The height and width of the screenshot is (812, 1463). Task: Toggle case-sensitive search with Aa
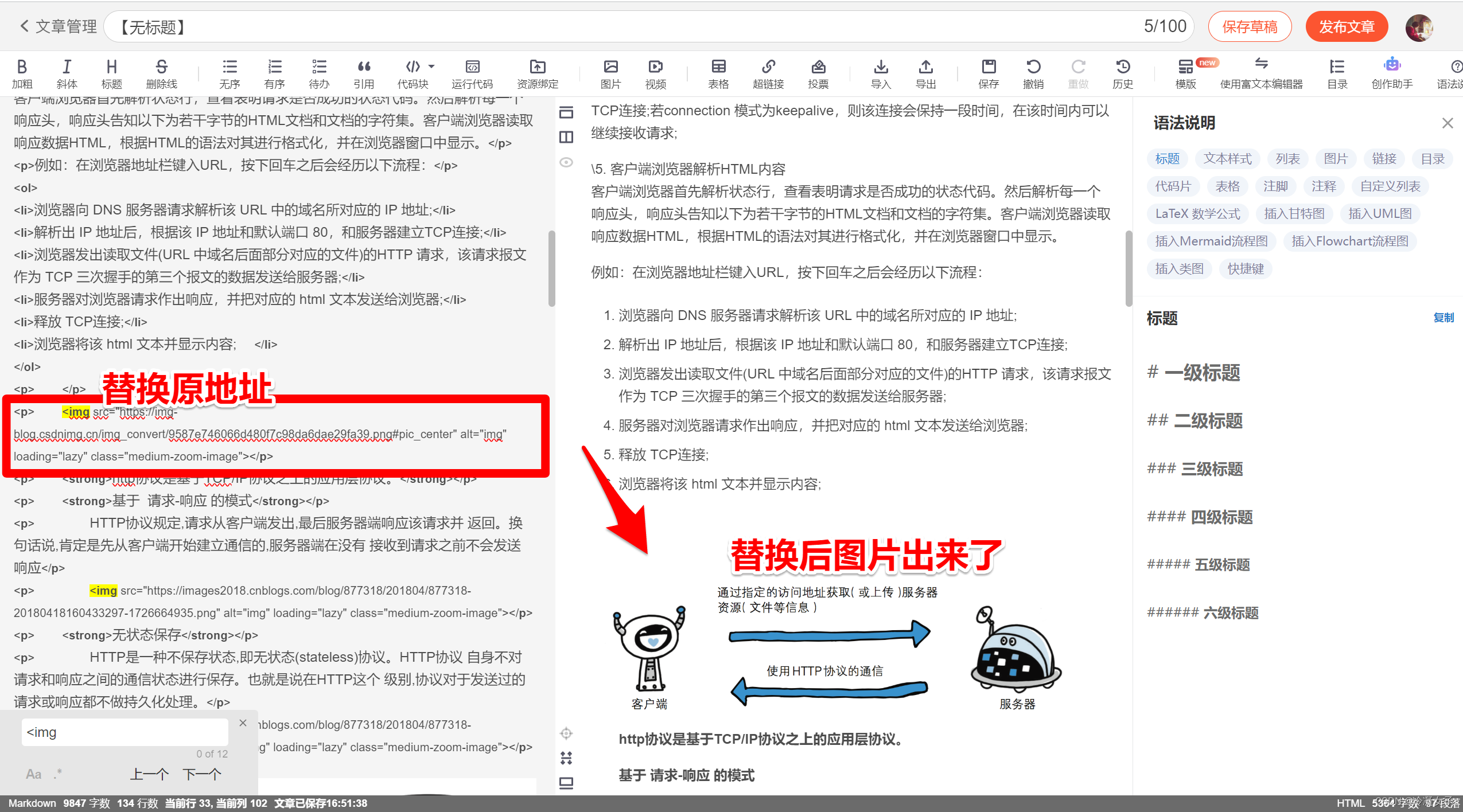[33, 774]
